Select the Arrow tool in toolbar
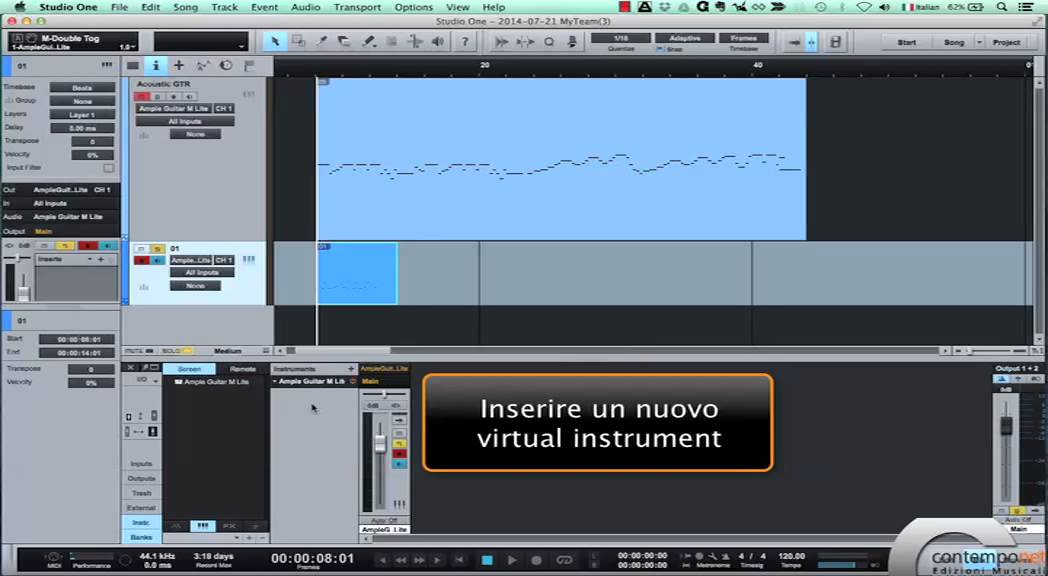The width and height of the screenshot is (1048, 576). 275,41
